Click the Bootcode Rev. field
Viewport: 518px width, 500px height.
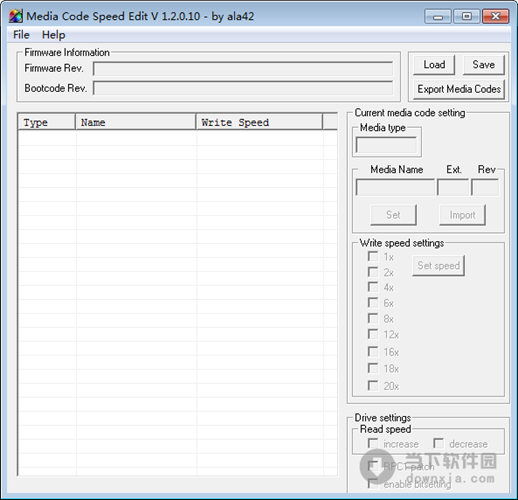[x=243, y=88]
